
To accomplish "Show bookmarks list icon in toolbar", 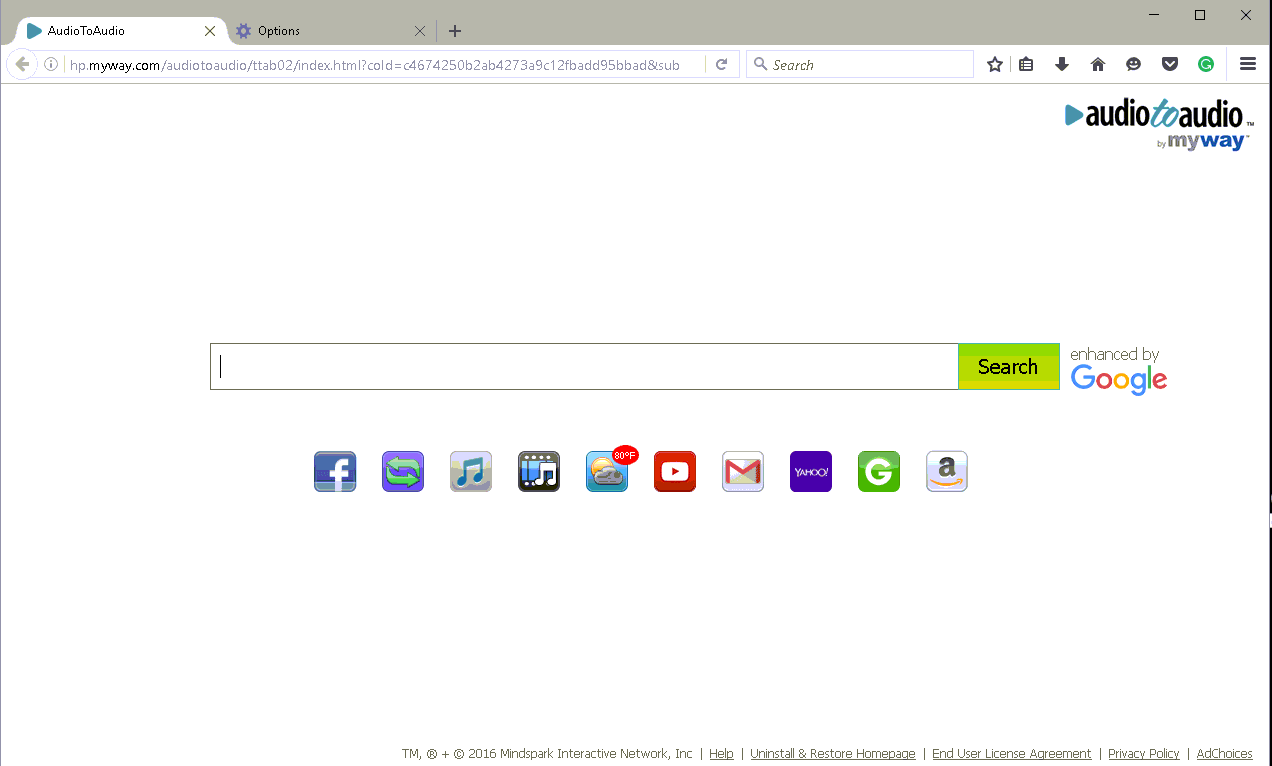I will pos(1026,65).
